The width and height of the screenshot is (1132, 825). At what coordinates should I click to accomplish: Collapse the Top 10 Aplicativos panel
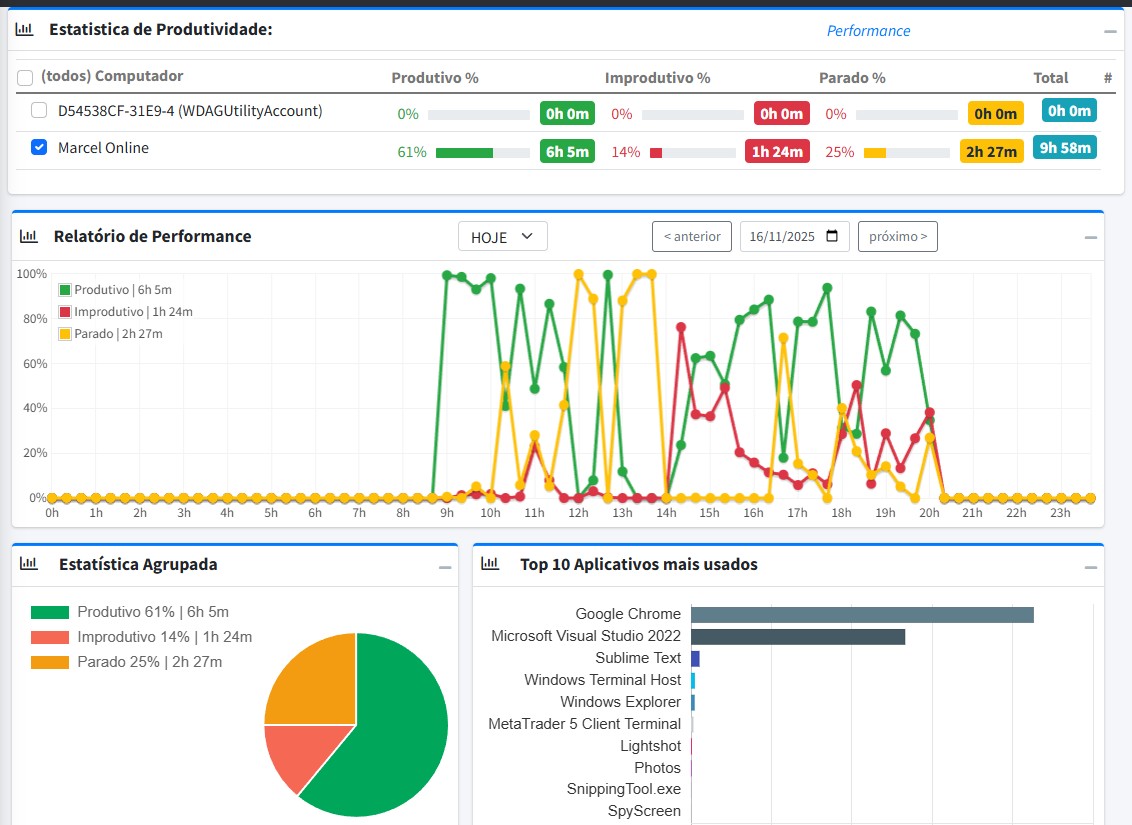(1091, 567)
